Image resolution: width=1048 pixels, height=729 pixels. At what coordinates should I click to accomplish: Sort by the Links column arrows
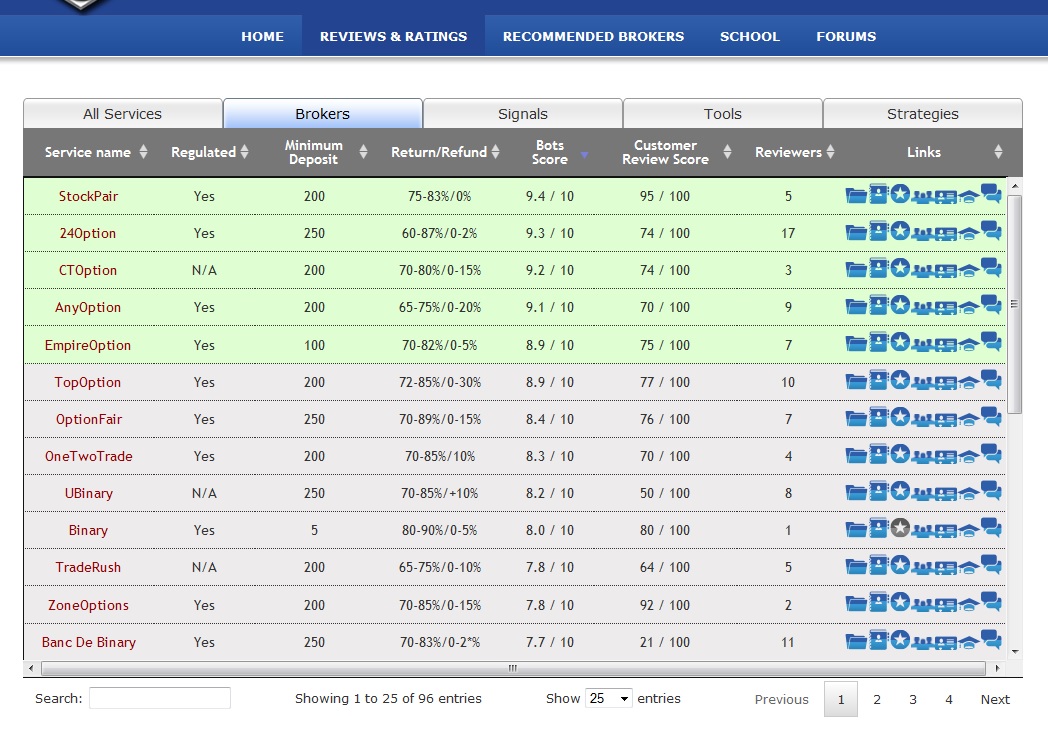[998, 152]
